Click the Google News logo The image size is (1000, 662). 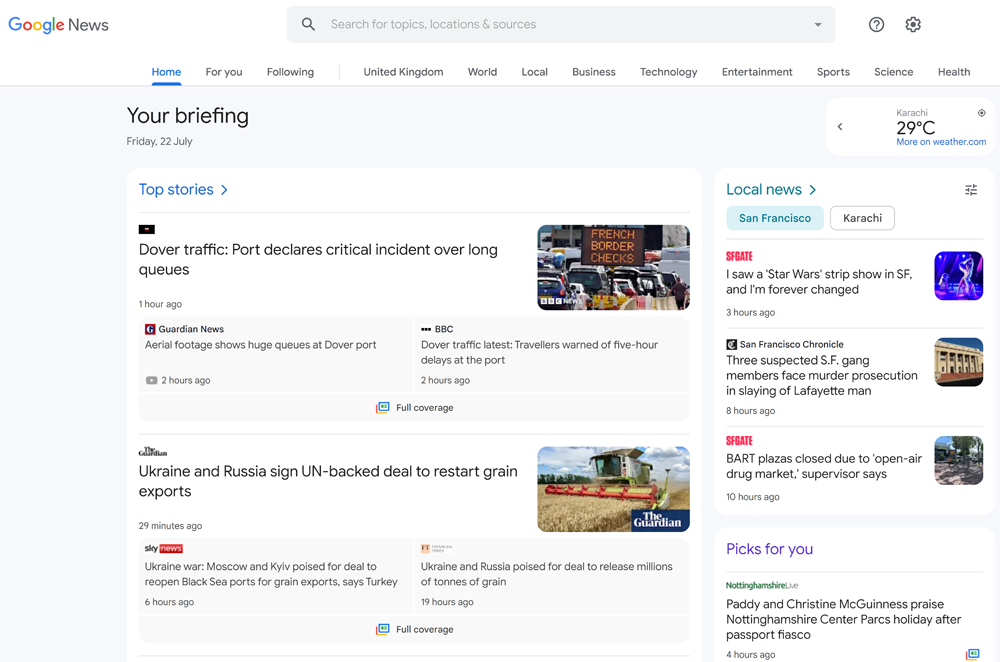coord(58,25)
